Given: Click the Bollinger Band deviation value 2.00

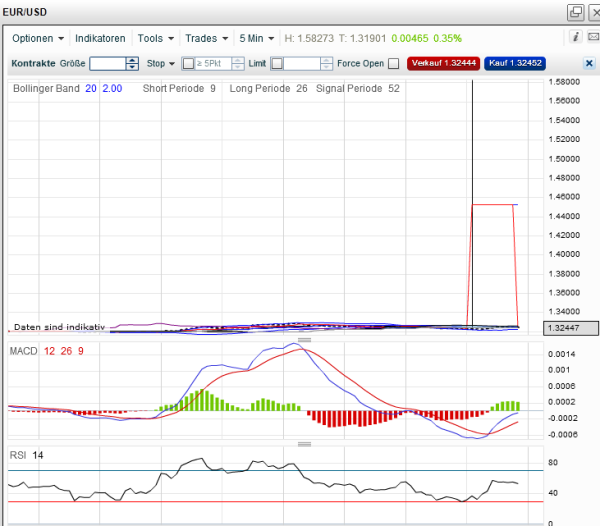Looking at the screenshot, I should coord(112,88).
